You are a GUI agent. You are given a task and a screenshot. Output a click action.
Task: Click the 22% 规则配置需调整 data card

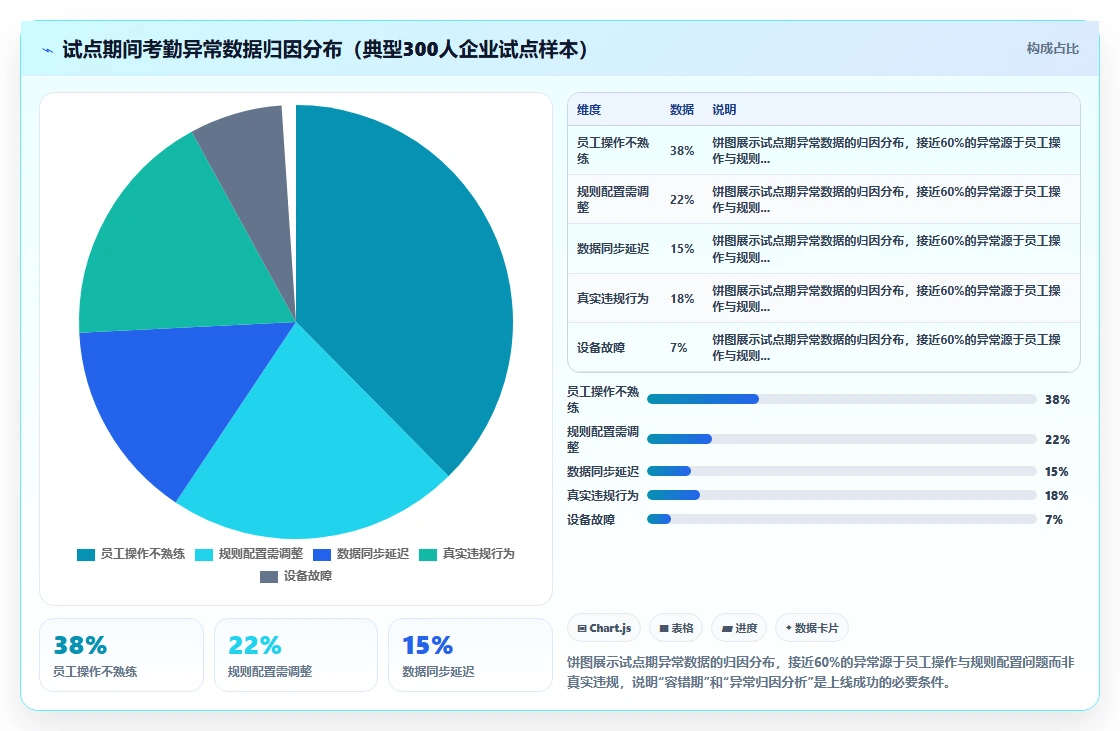pyautogui.click(x=296, y=655)
